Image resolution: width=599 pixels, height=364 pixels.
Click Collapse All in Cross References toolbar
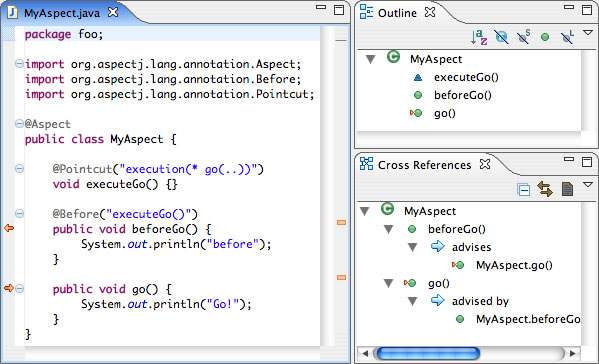523,189
